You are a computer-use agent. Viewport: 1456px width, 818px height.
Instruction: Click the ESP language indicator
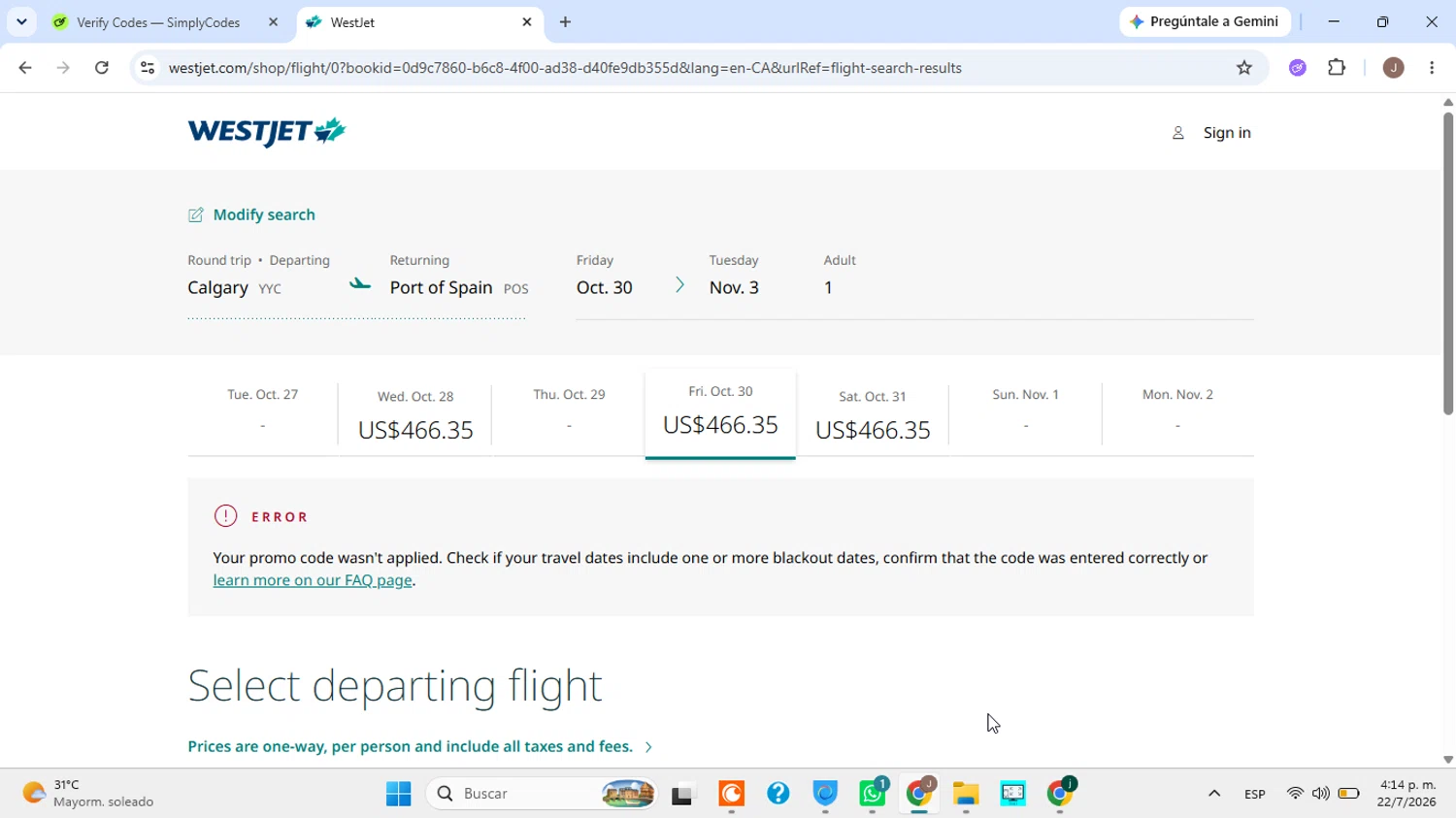(1254, 794)
